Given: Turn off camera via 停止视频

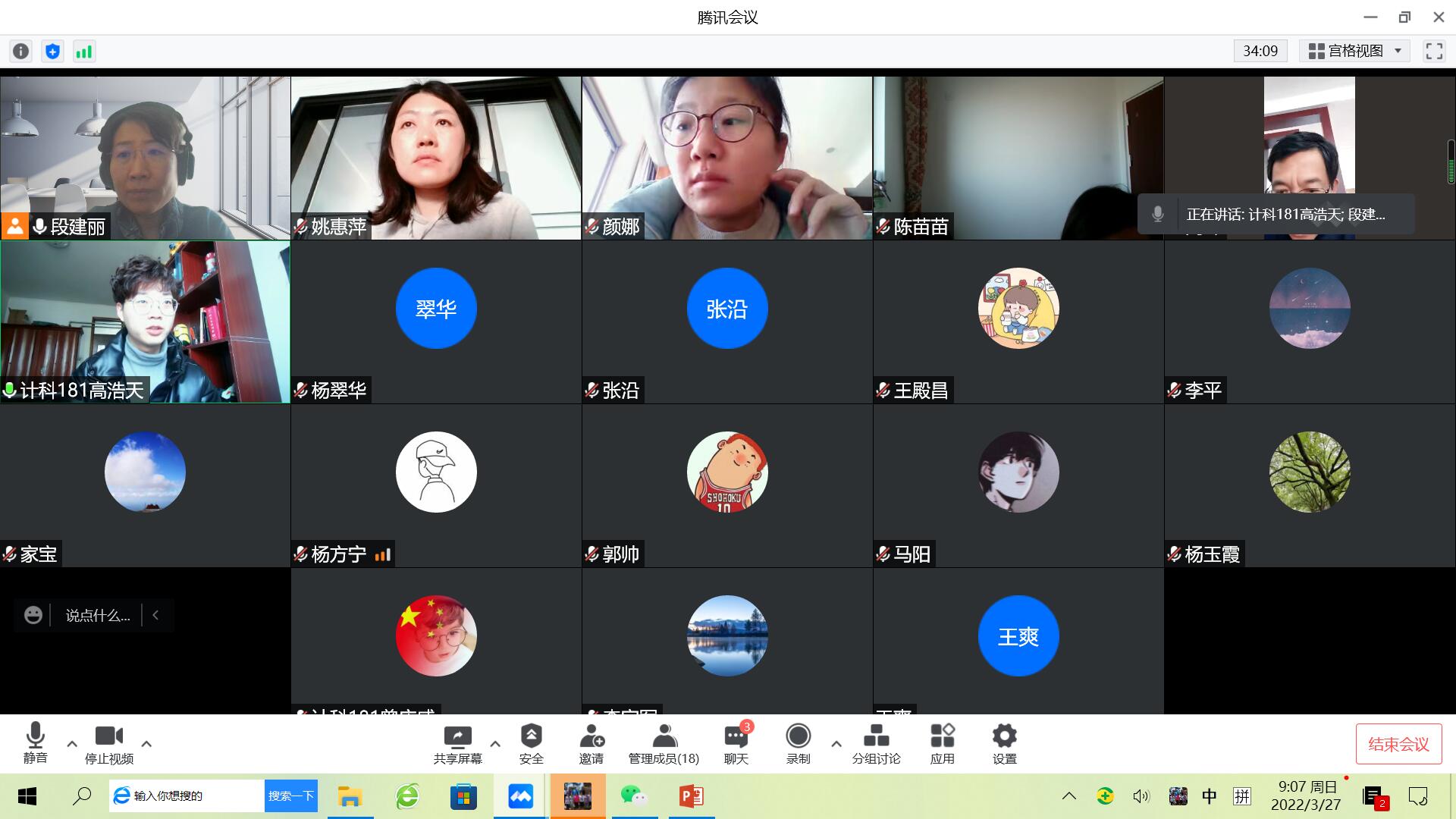Looking at the screenshot, I should (x=108, y=743).
